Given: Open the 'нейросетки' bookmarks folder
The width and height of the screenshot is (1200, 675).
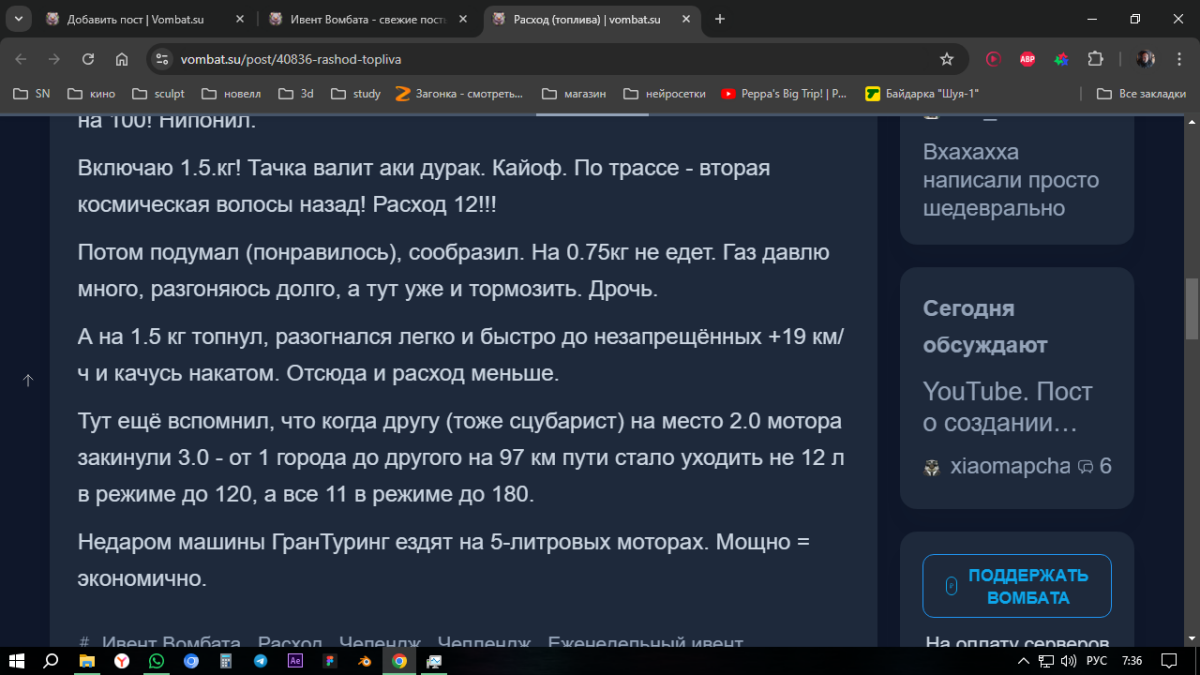Looking at the screenshot, I should pyautogui.click(x=664, y=94).
